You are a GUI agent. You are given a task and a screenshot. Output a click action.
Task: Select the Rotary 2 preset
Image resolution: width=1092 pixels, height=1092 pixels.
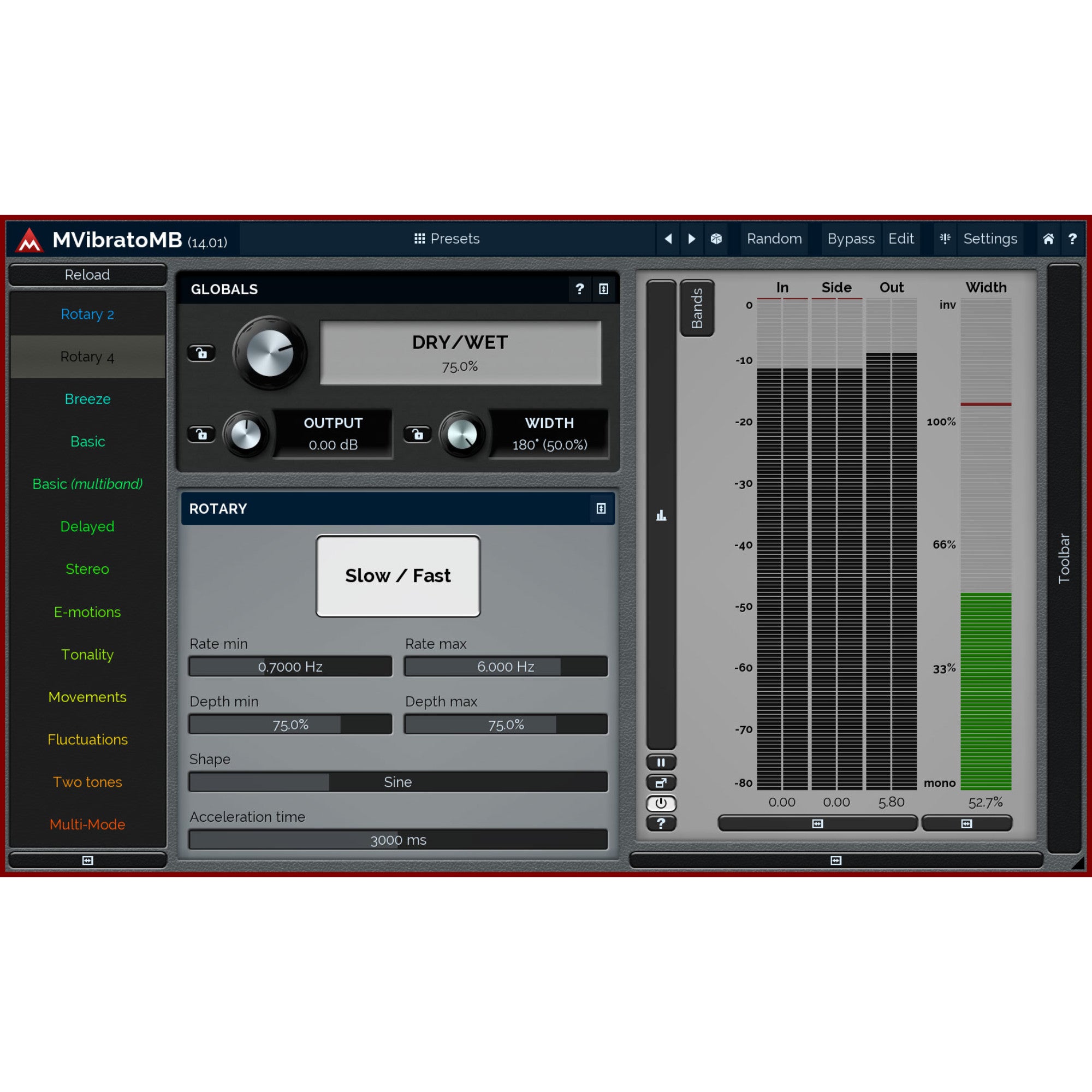[87, 314]
